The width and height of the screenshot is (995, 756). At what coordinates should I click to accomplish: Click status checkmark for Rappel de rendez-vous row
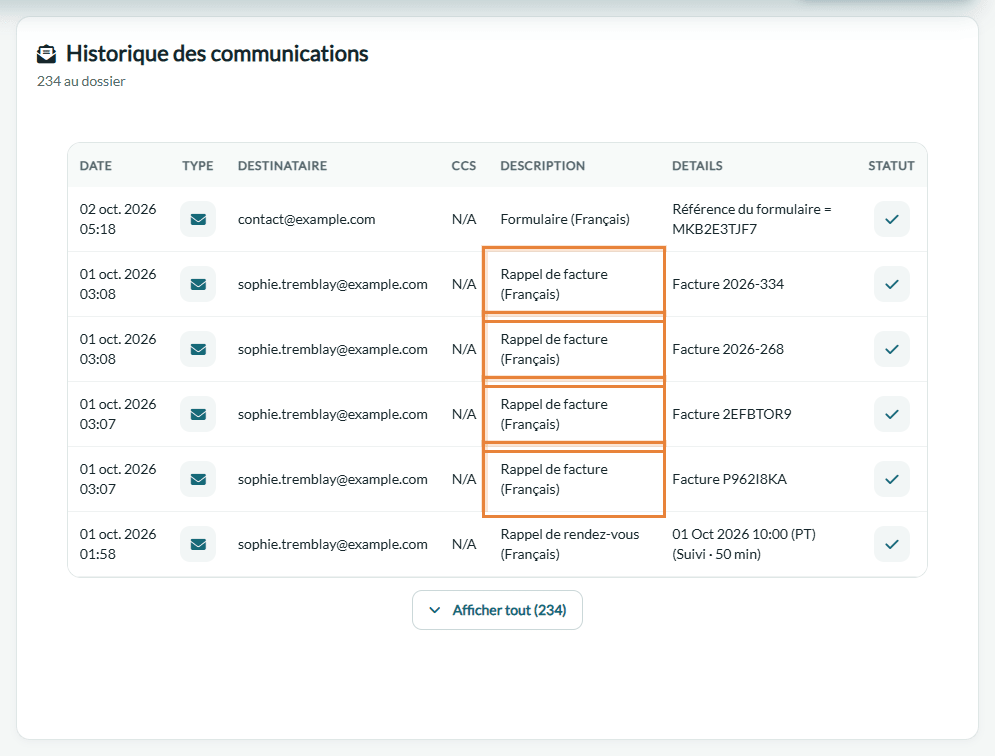pyautogui.click(x=892, y=544)
